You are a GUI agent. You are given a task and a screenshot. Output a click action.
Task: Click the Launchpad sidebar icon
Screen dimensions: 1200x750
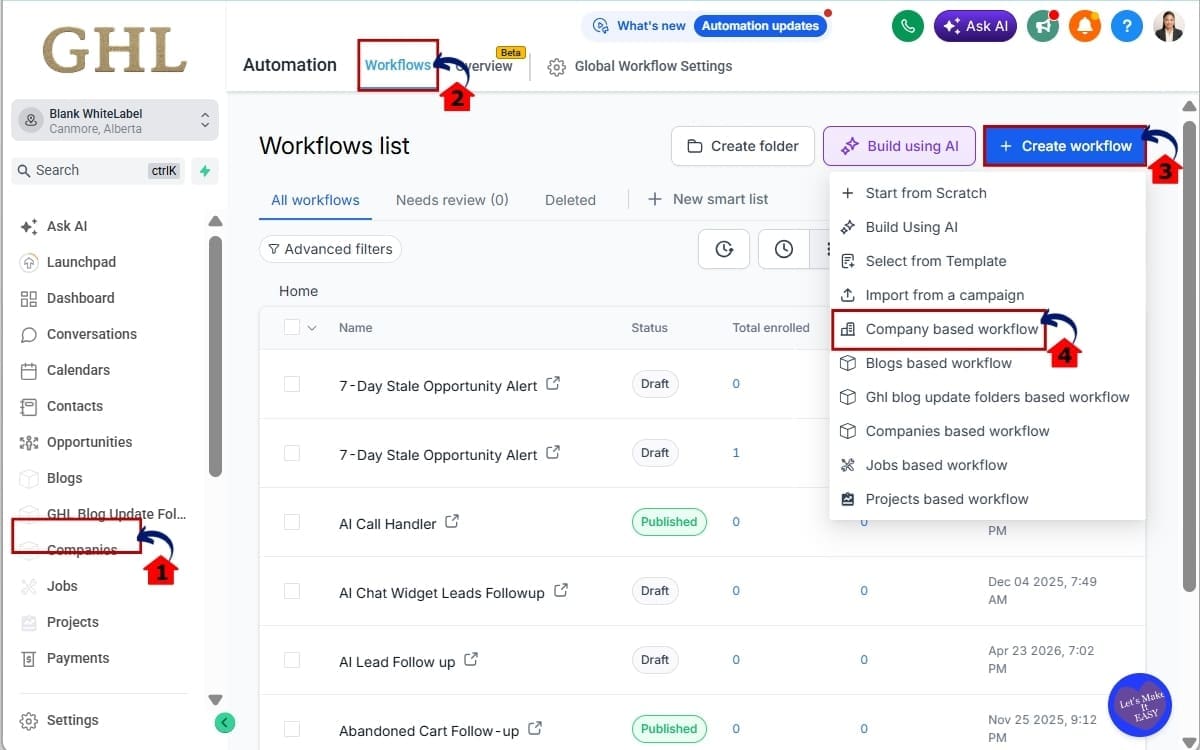tap(29, 262)
